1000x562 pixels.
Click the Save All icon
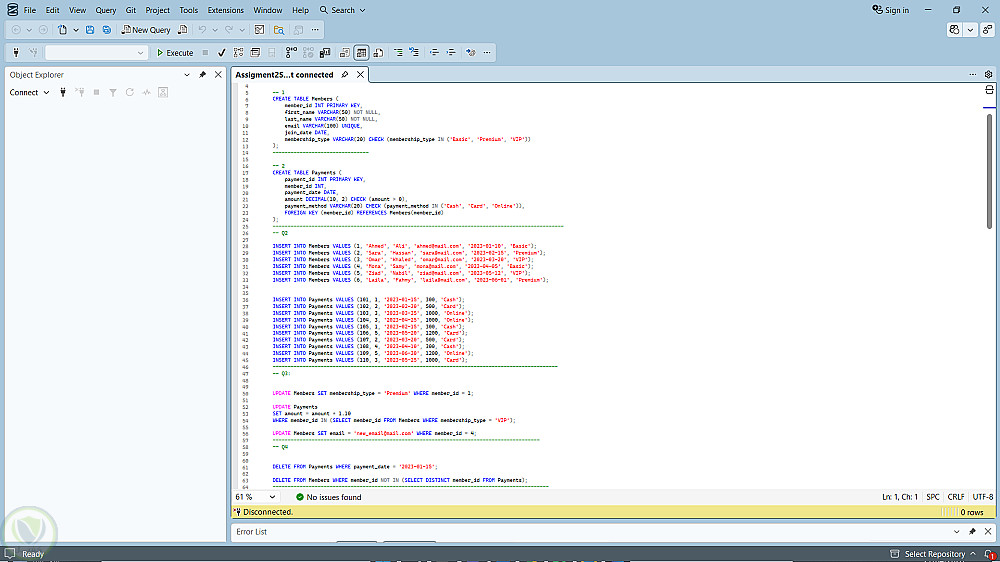pyautogui.click(x=106, y=30)
